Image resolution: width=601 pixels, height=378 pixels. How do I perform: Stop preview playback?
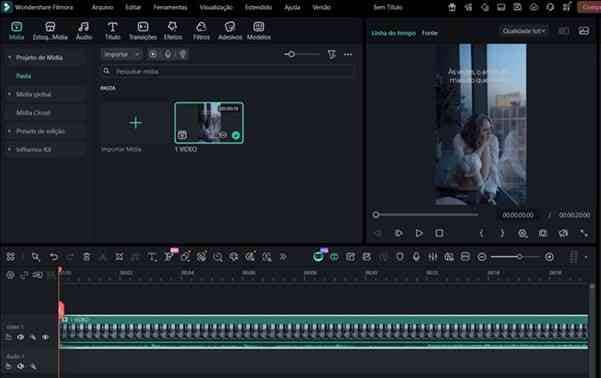[x=439, y=233]
